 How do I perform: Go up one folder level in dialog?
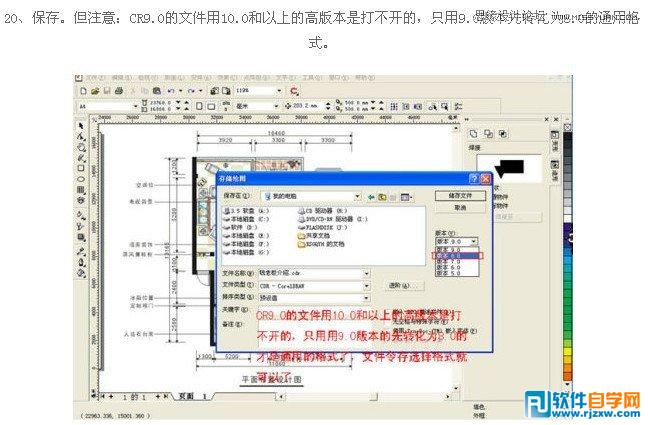382,197
